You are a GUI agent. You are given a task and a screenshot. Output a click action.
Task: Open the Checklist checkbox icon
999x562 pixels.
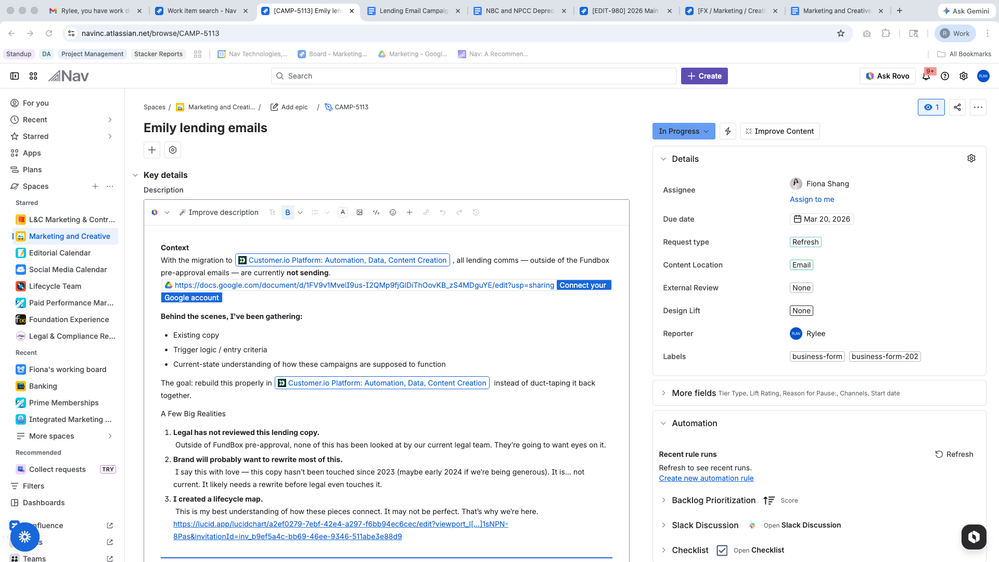722,550
